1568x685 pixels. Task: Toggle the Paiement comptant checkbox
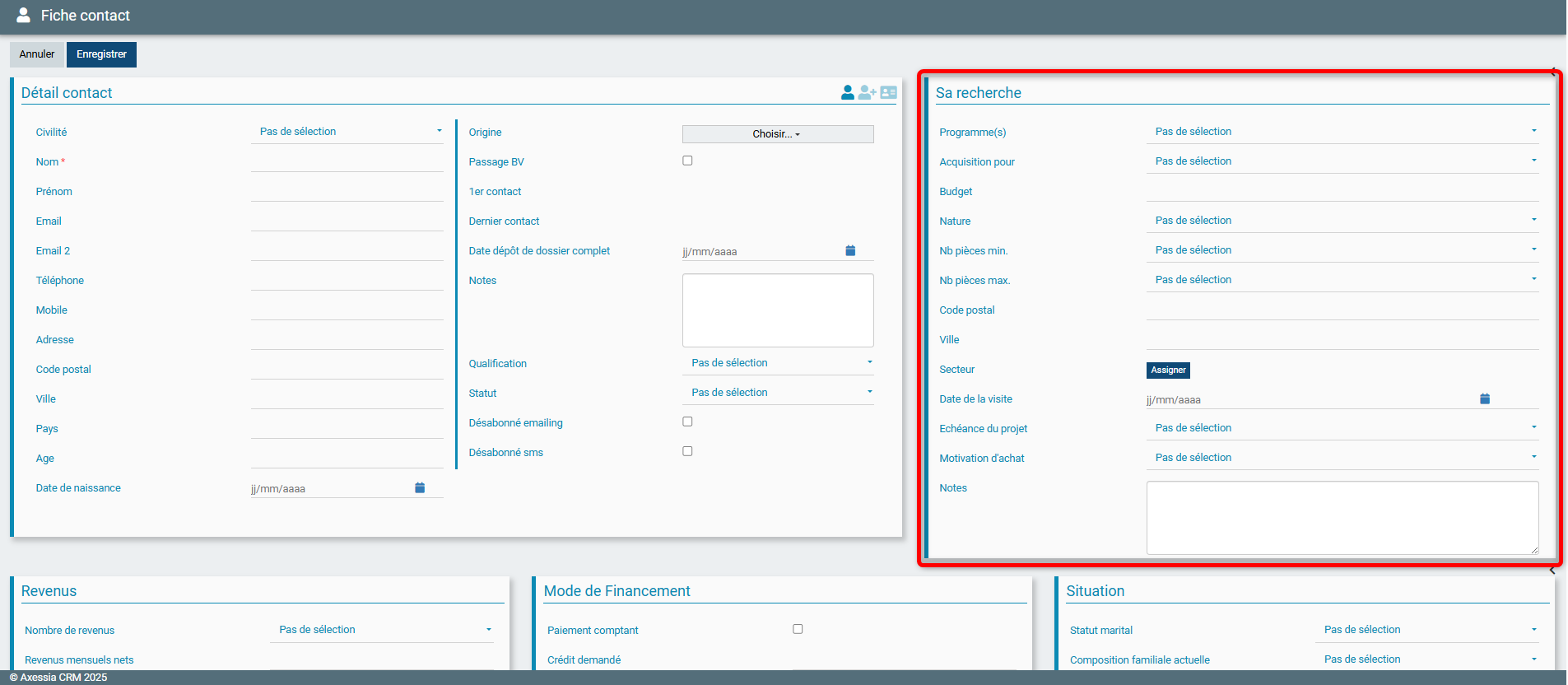pyautogui.click(x=798, y=630)
